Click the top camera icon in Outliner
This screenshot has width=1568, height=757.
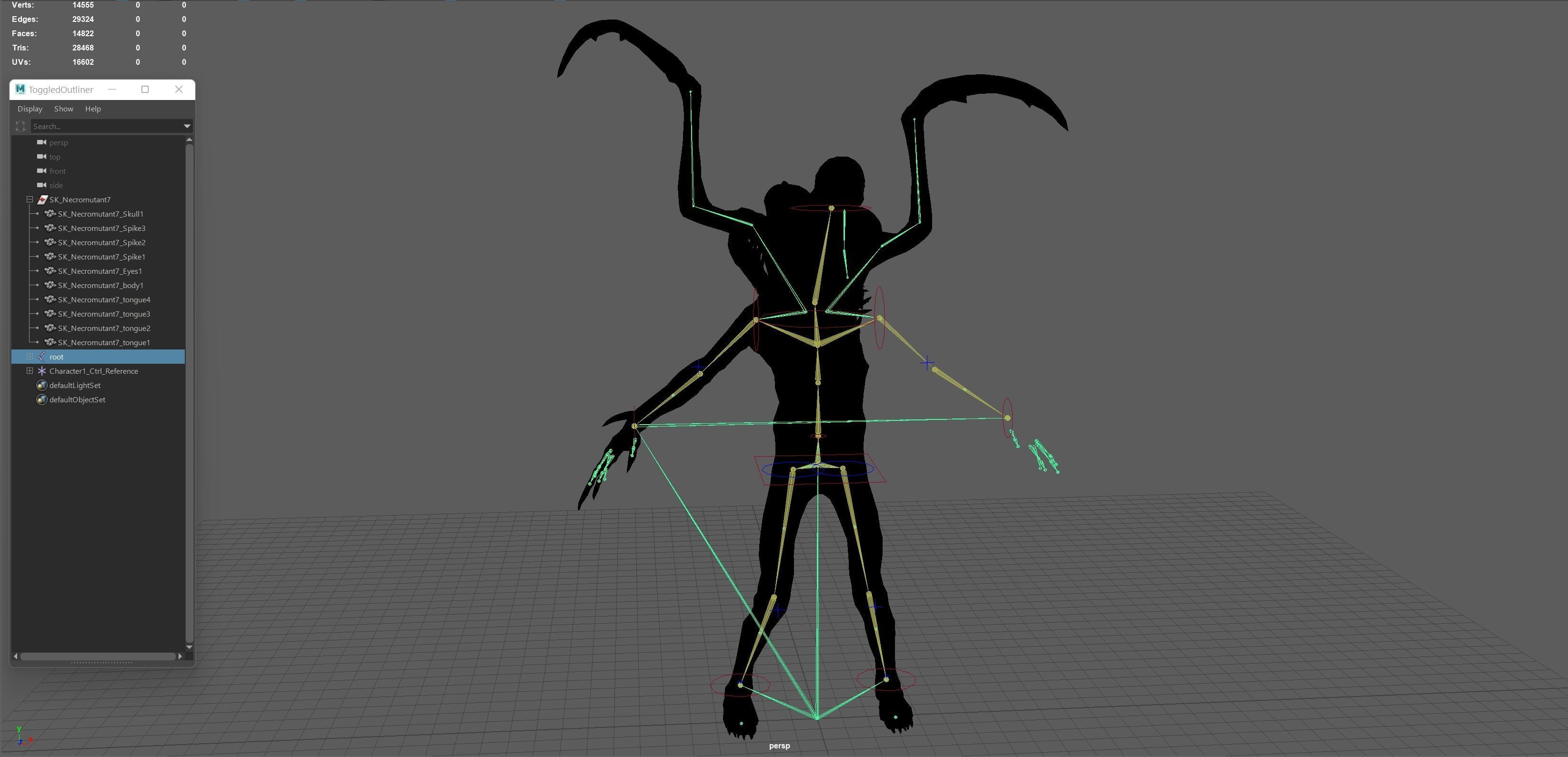coord(41,156)
